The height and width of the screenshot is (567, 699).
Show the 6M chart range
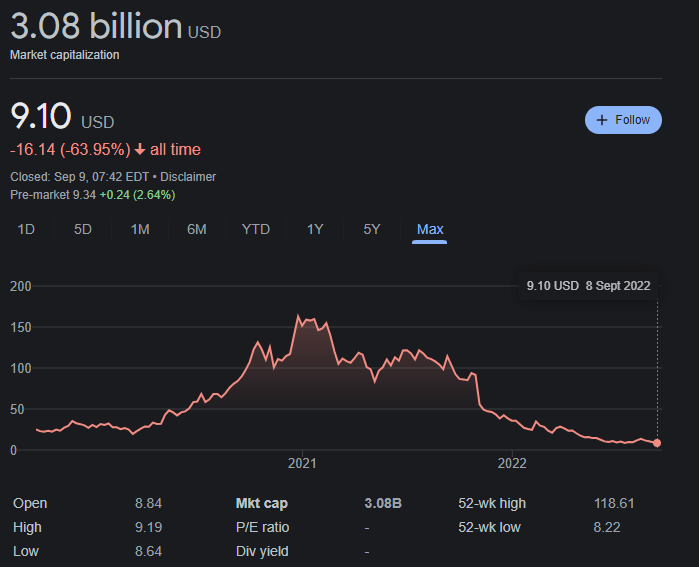point(197,229)
